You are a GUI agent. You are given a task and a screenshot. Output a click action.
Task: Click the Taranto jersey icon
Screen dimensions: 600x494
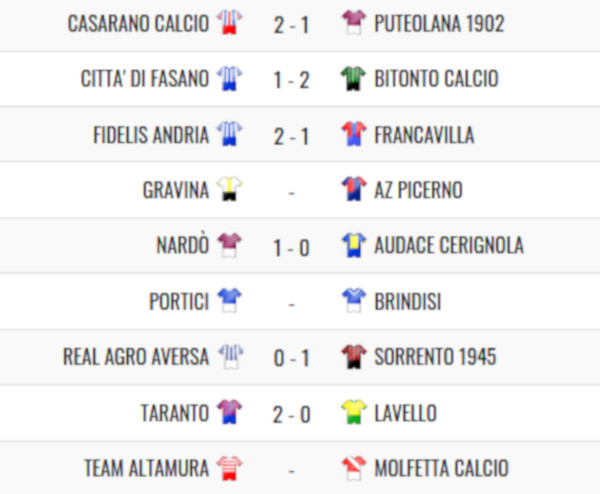pos(230,412)
